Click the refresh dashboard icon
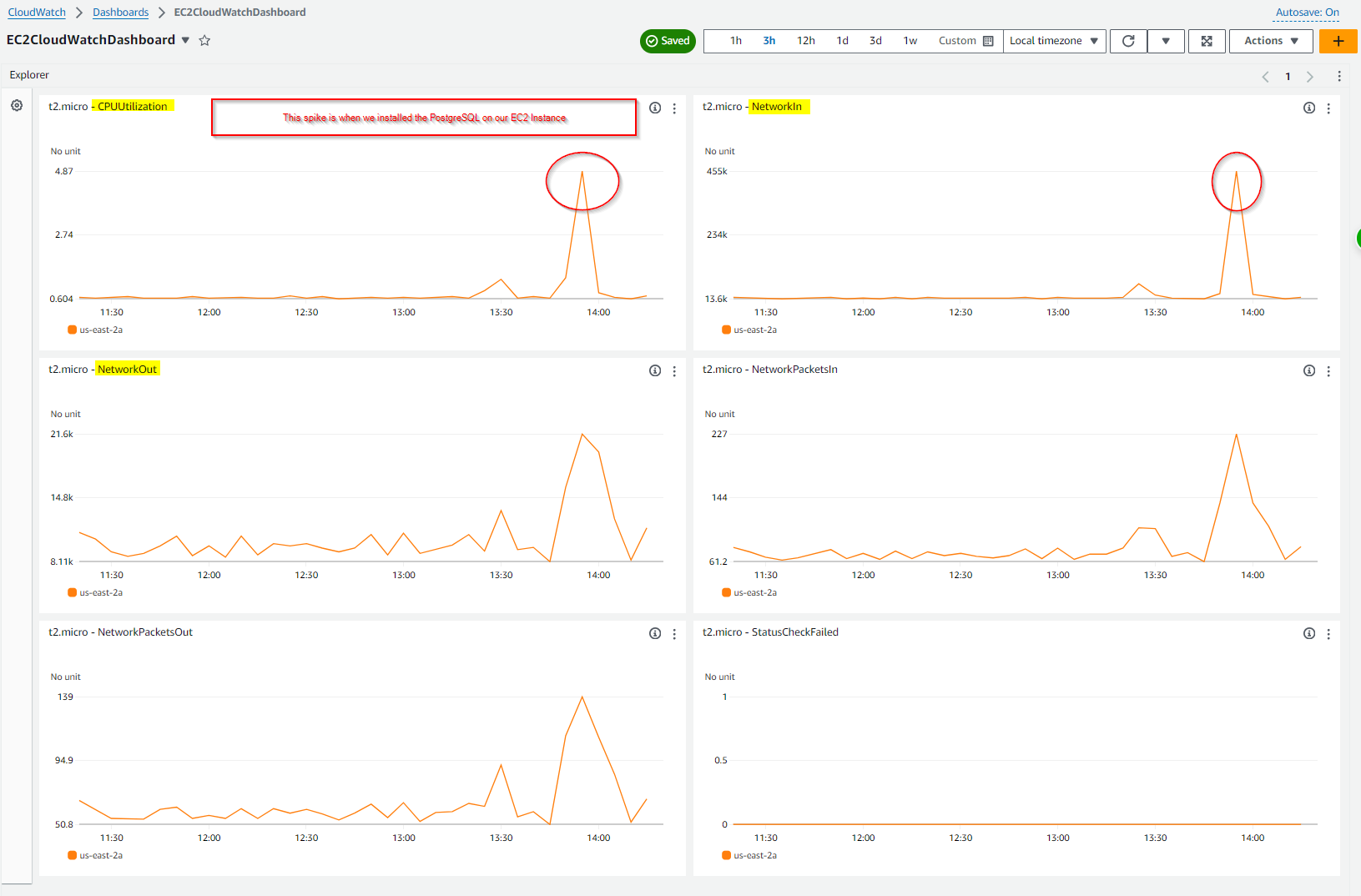The image size is (1361, 896). (1128, 41)
